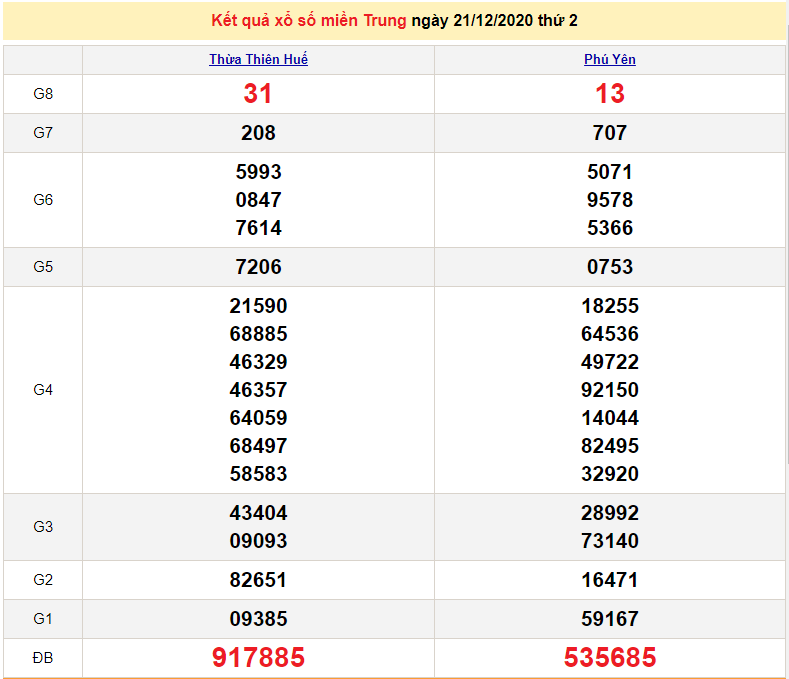This screenshot has height=679, width=789.
Task: Select the G7 row label
Action: 43,133
